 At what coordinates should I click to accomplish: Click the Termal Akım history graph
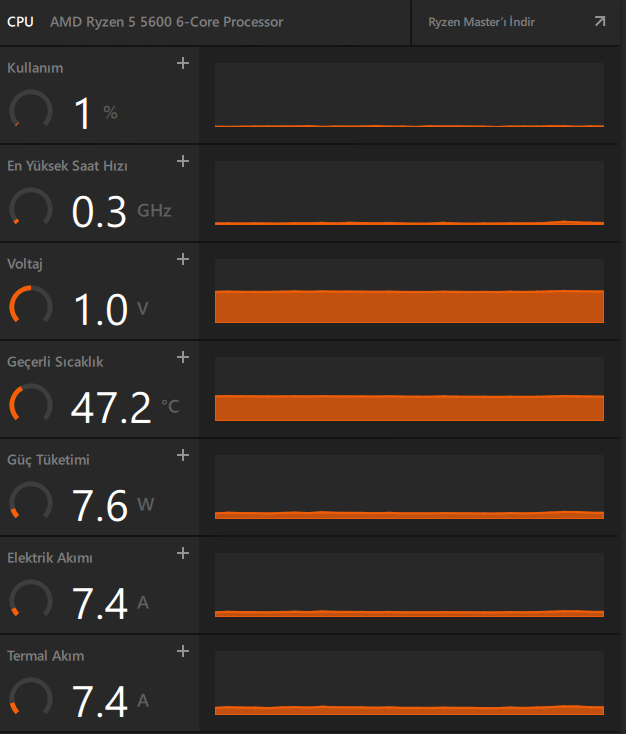(x=409, y=684)
